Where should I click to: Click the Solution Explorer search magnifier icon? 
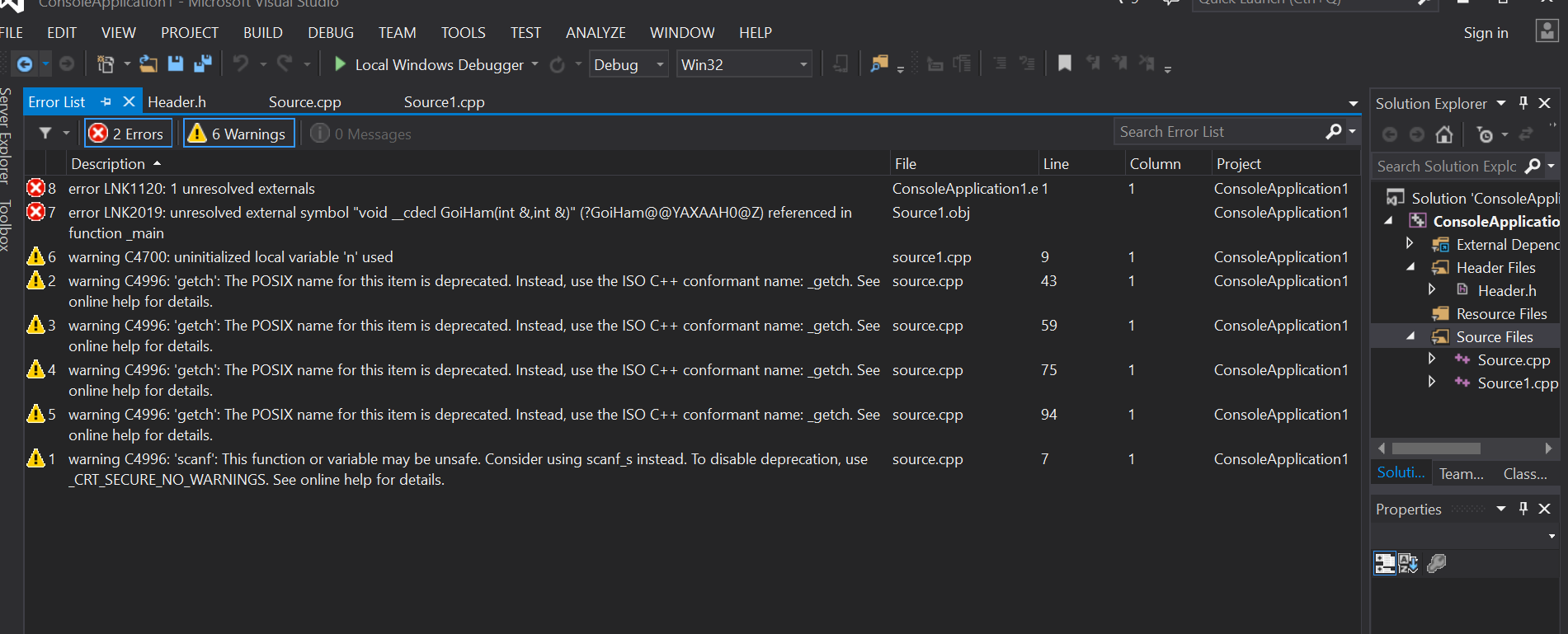(x=1533, y=166)
